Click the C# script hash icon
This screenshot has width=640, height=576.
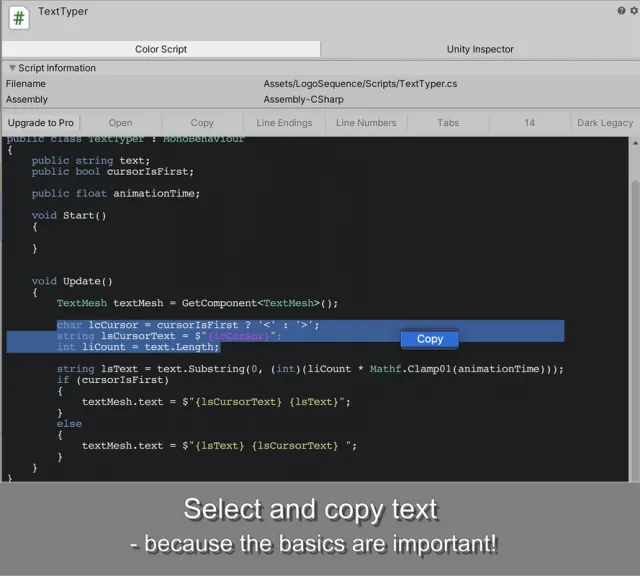[19, 18]
